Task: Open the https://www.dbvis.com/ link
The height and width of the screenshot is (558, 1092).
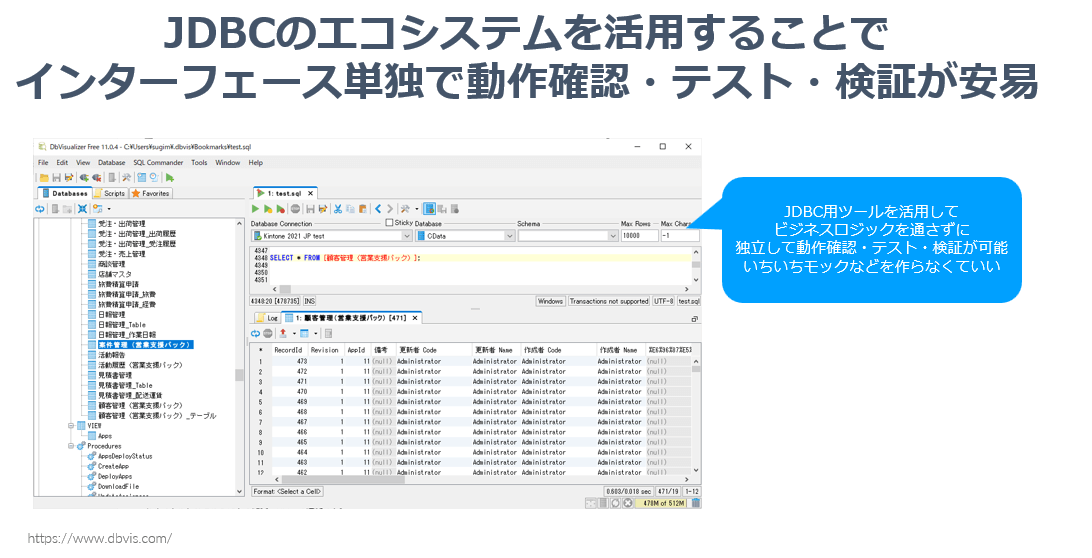Action: tap(100, 538)
